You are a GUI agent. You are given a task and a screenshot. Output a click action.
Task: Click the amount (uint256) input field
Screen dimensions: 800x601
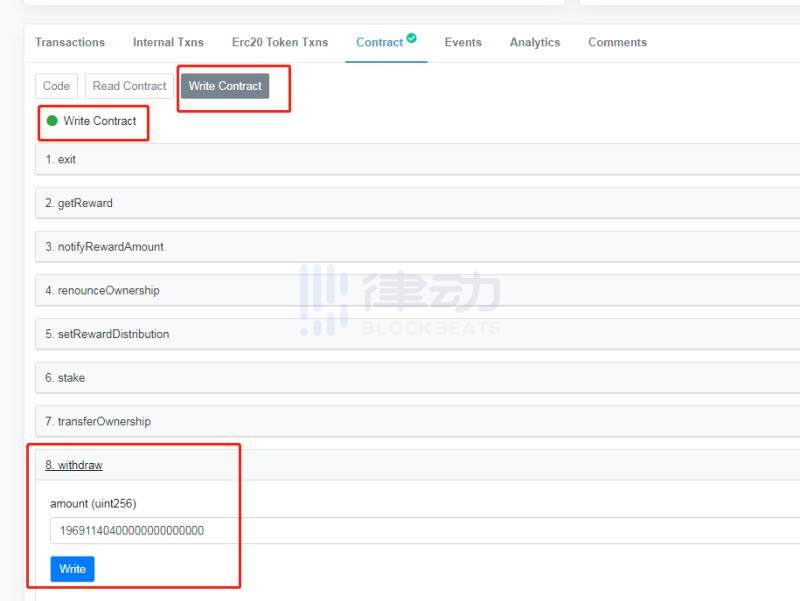pos(425,531)
